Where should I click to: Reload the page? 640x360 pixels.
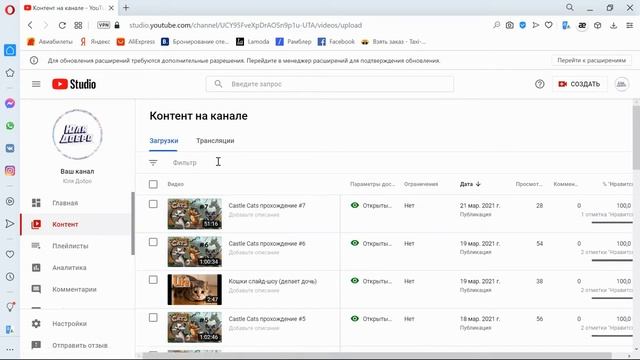tap(62, 25)
